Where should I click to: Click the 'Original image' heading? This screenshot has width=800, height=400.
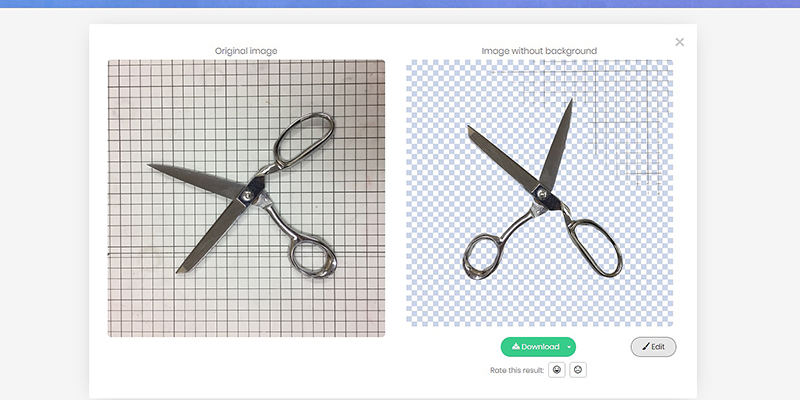pos(246,50)
